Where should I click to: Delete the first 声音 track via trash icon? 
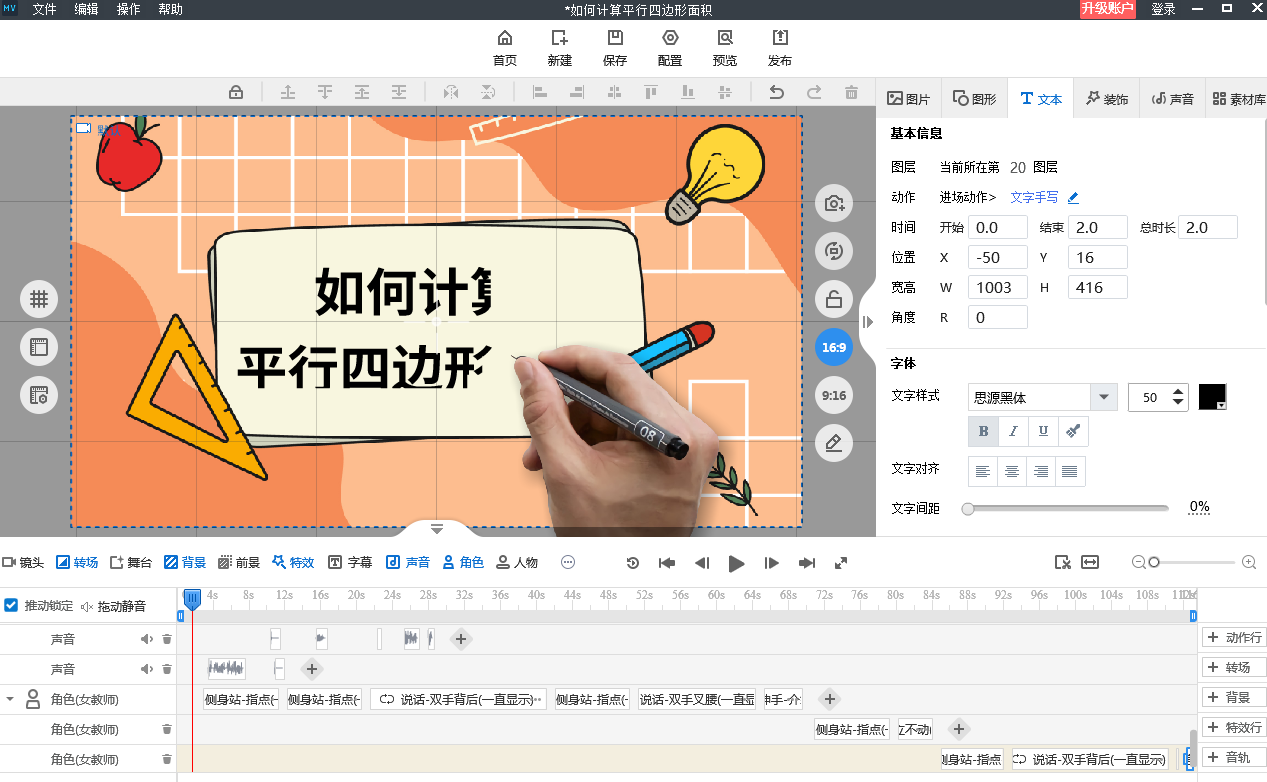(167, 639)
